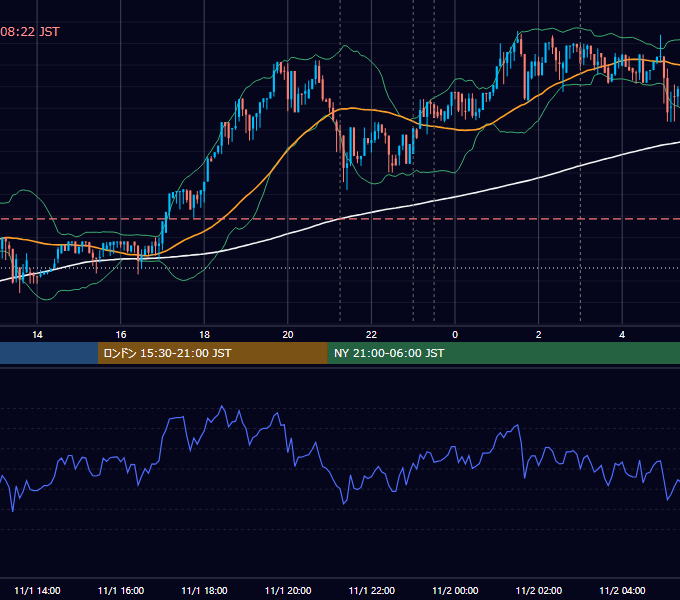Click the 22 hour axis label
Screen dimensions: 680x600
(371, 335)
